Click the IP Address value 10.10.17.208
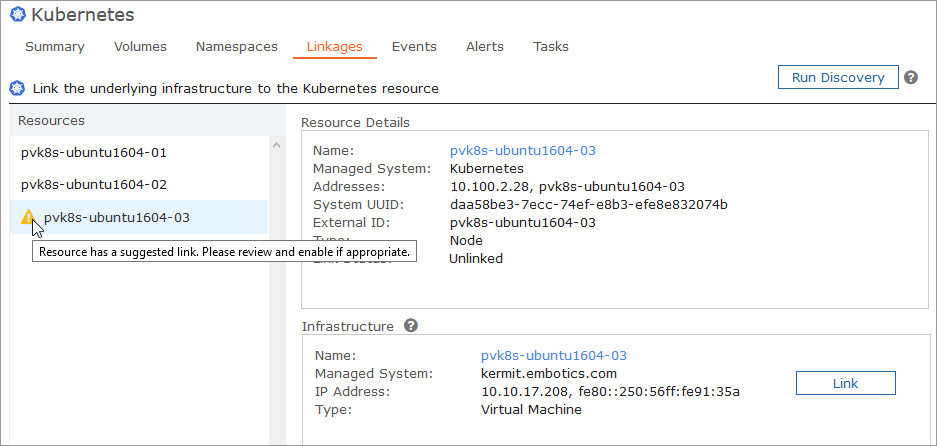The image size is (937, 446). pos(526,392)
